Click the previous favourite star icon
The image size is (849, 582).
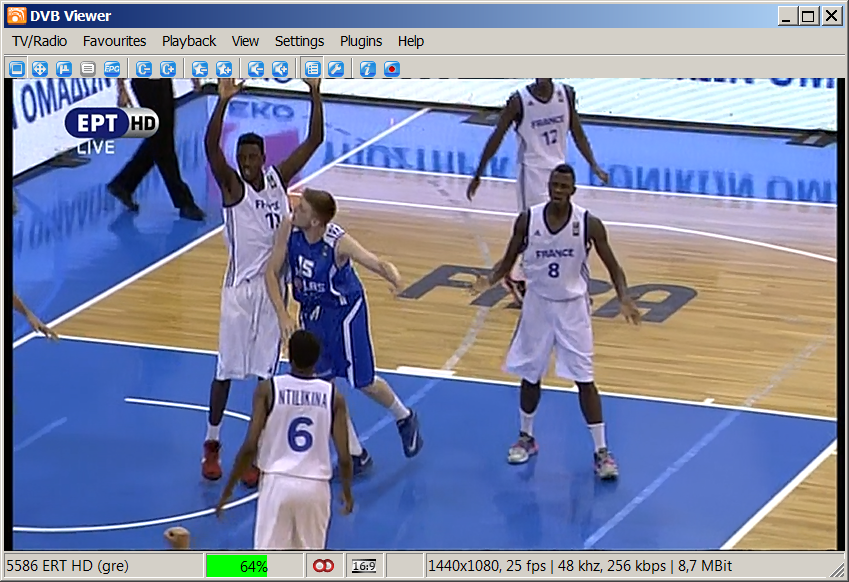tap(200, 69)
